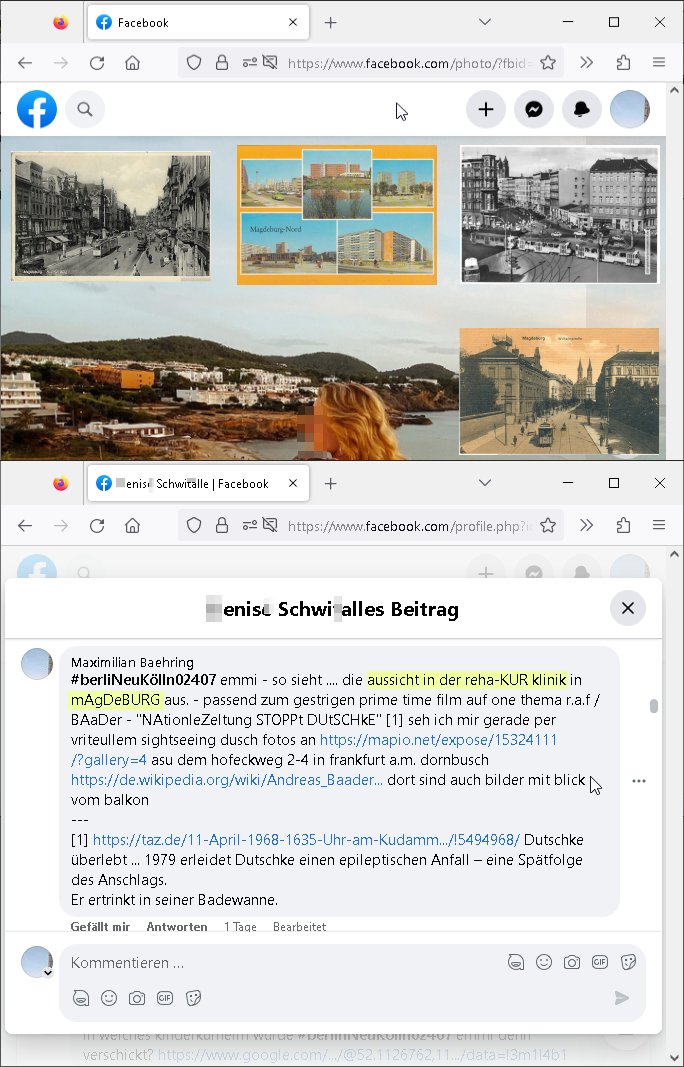The height and width of the screenshot is (1067, 684).
Task: Go home in bottom Firefox window
Action: (x=133, y=525)
